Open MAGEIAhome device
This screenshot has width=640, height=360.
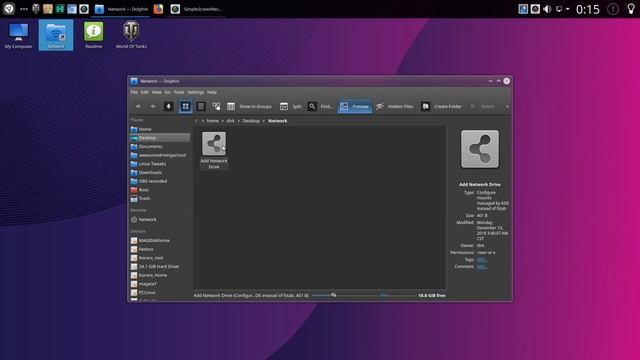click(x=160, y=240)
